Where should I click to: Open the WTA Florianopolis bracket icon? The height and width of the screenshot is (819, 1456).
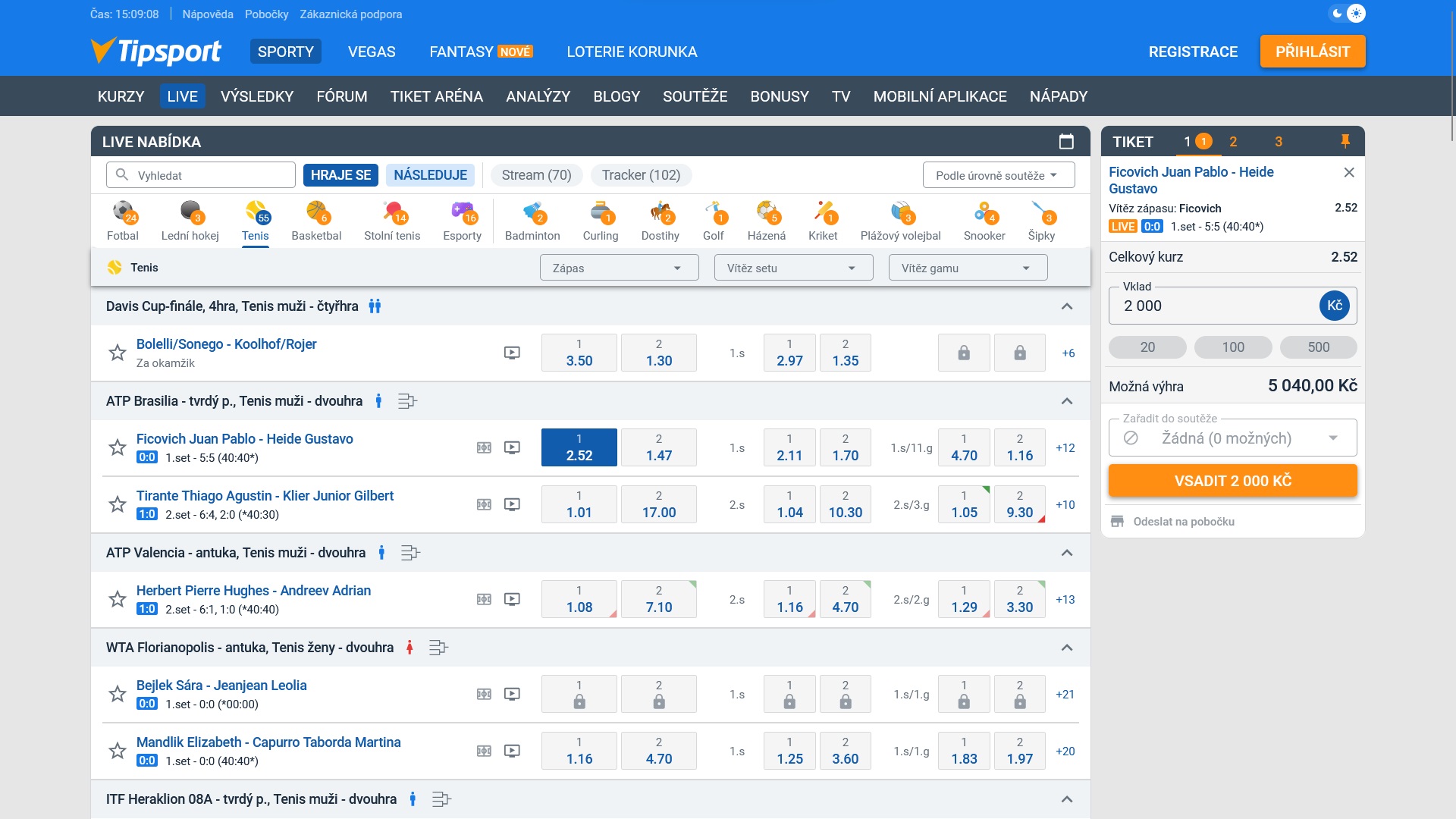438,648
